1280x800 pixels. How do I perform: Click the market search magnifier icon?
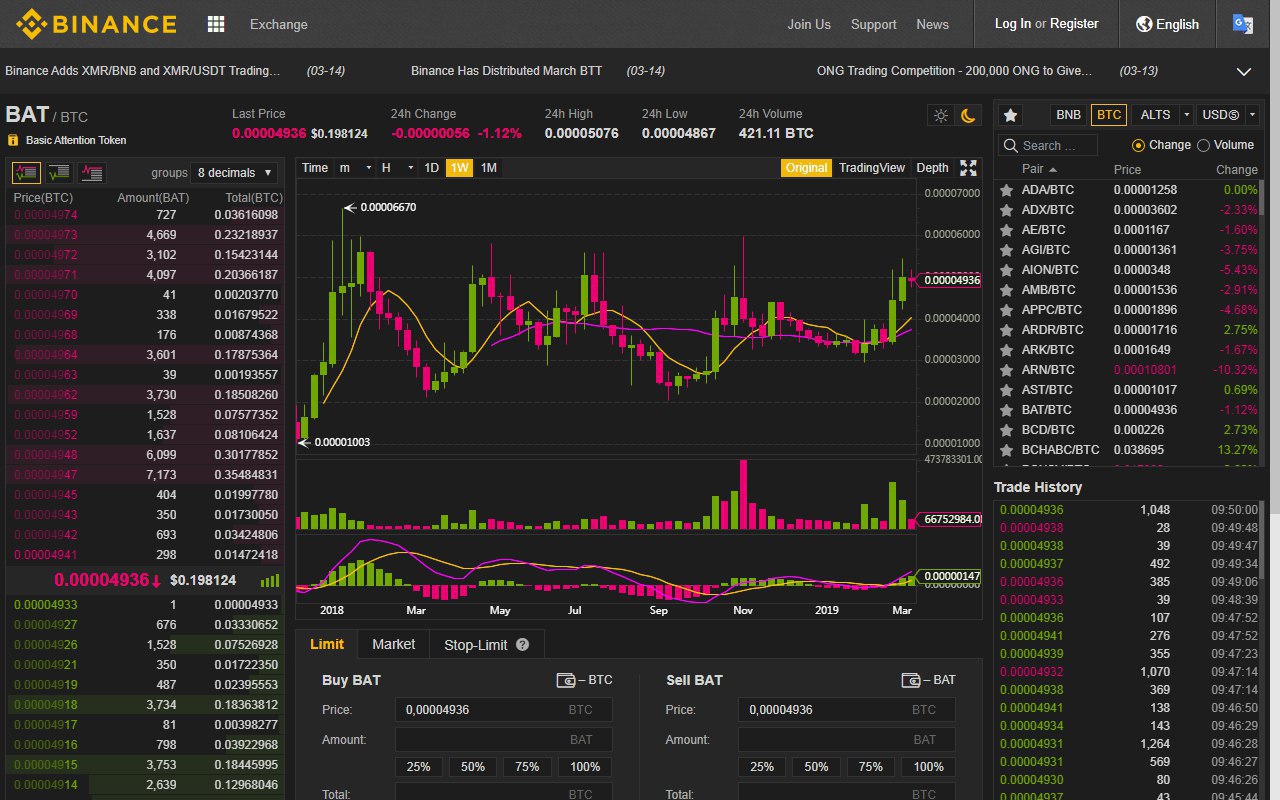(1010, 145)
